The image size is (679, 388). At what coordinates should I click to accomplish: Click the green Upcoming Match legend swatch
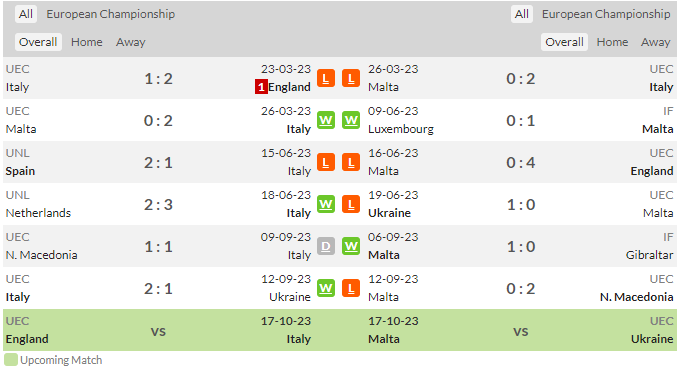[x=11, y=360]
